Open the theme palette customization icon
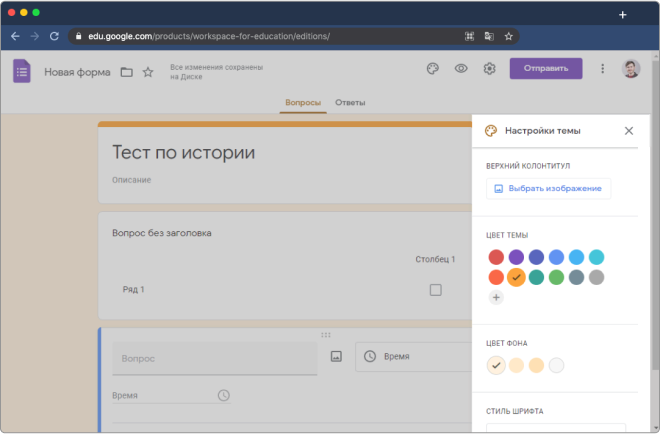 (x=433, y=68)
